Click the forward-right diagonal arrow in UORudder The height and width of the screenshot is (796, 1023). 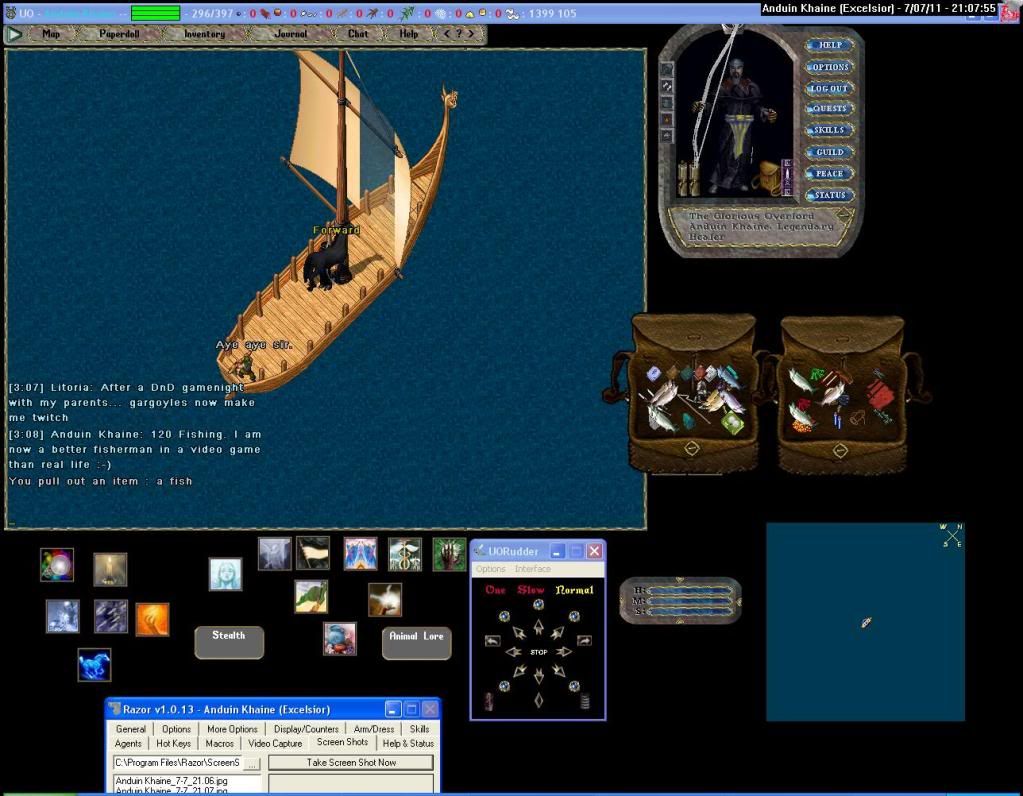[x=557, y=632]
